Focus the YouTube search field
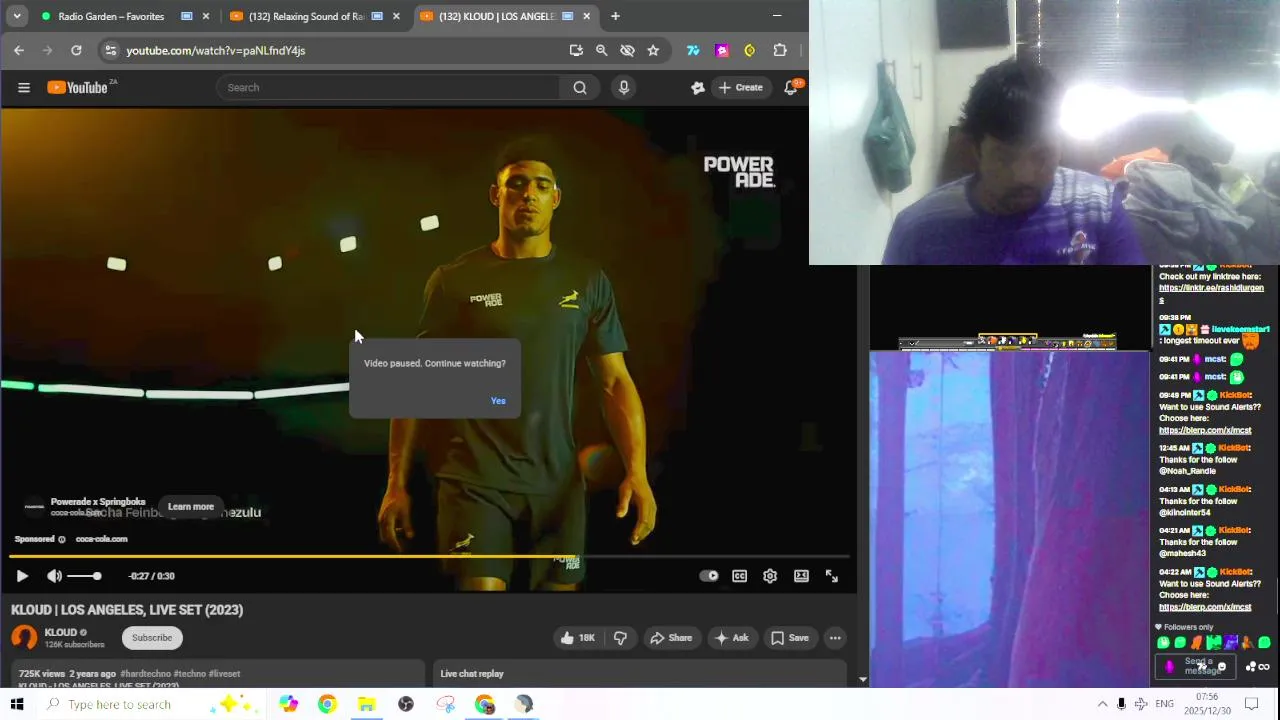Viewport: 1280px width, 720px height. 390,88
